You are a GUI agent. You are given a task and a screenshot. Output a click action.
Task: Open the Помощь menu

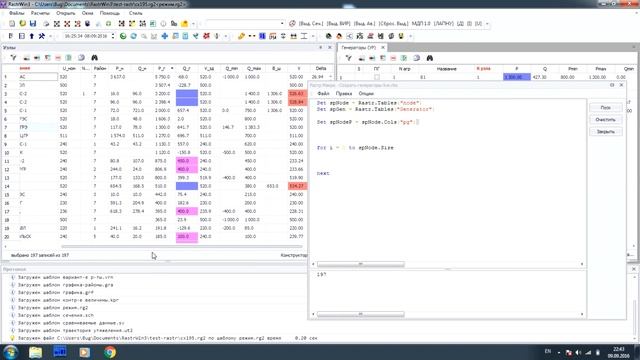point(110,13)
